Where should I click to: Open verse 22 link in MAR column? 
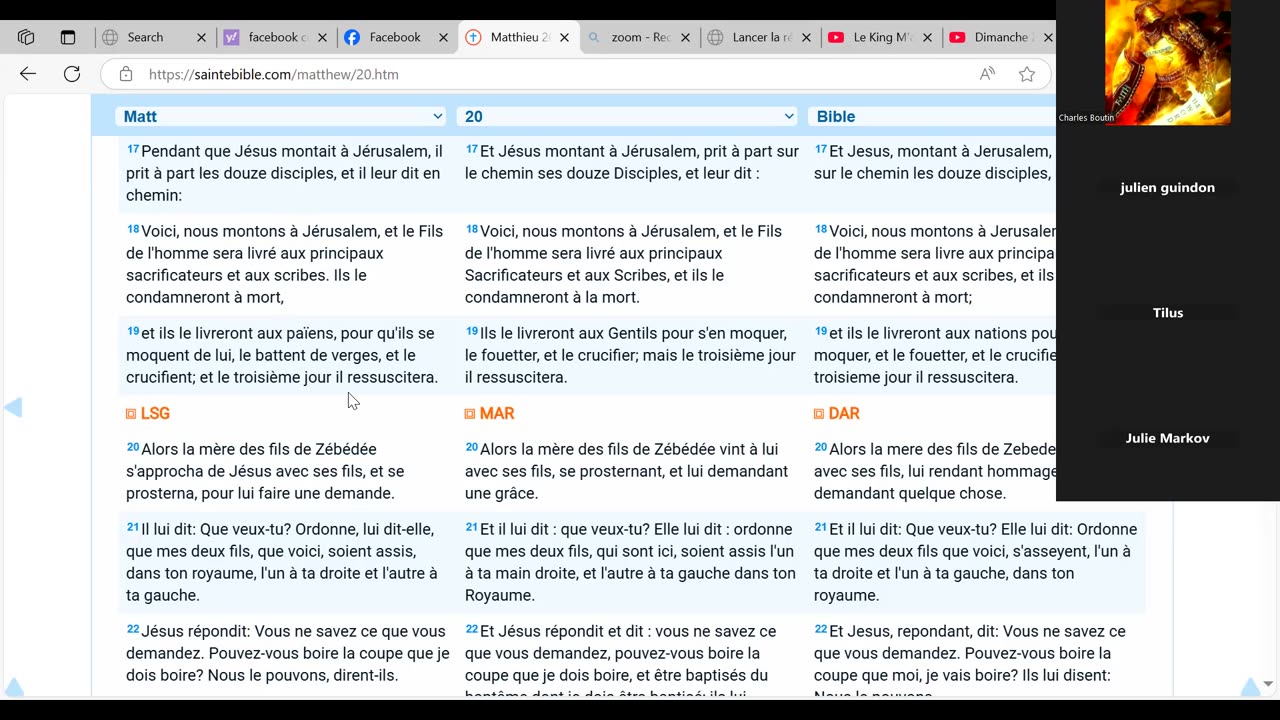(472, 629)
